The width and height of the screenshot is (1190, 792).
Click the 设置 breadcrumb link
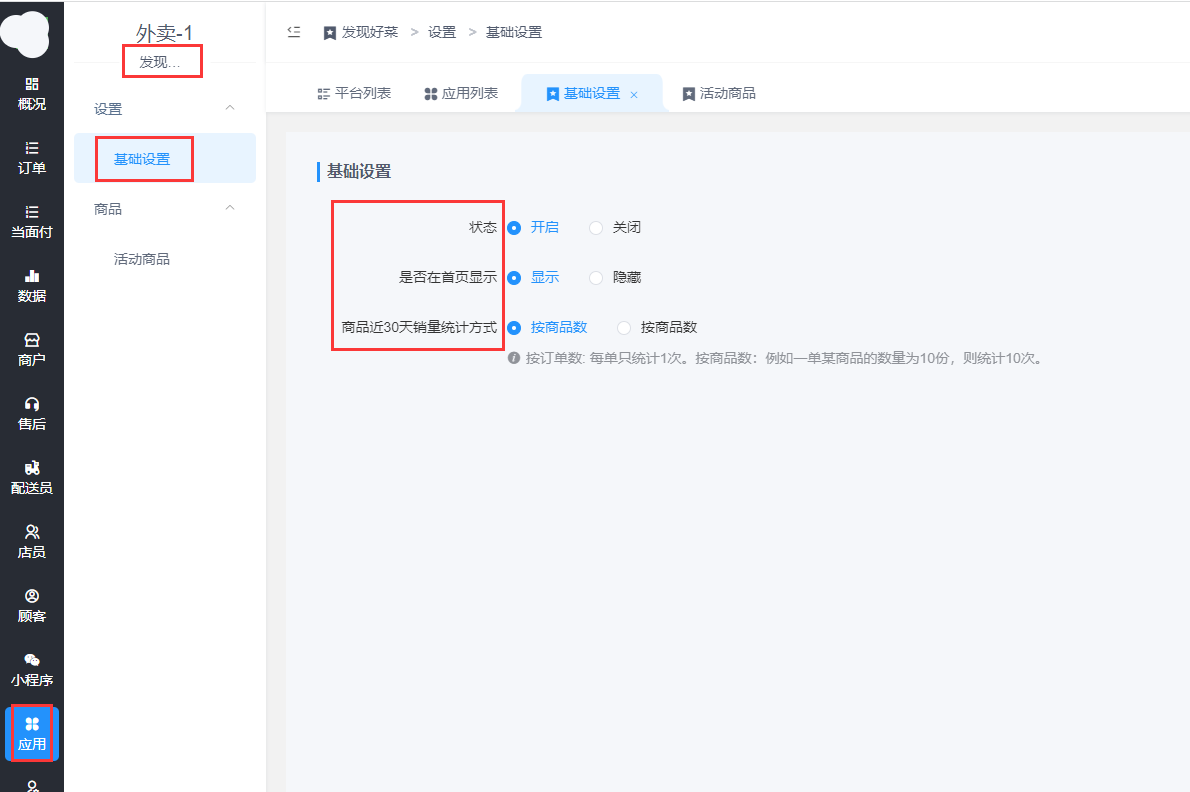pyautogui.click(x=442, y=32)
